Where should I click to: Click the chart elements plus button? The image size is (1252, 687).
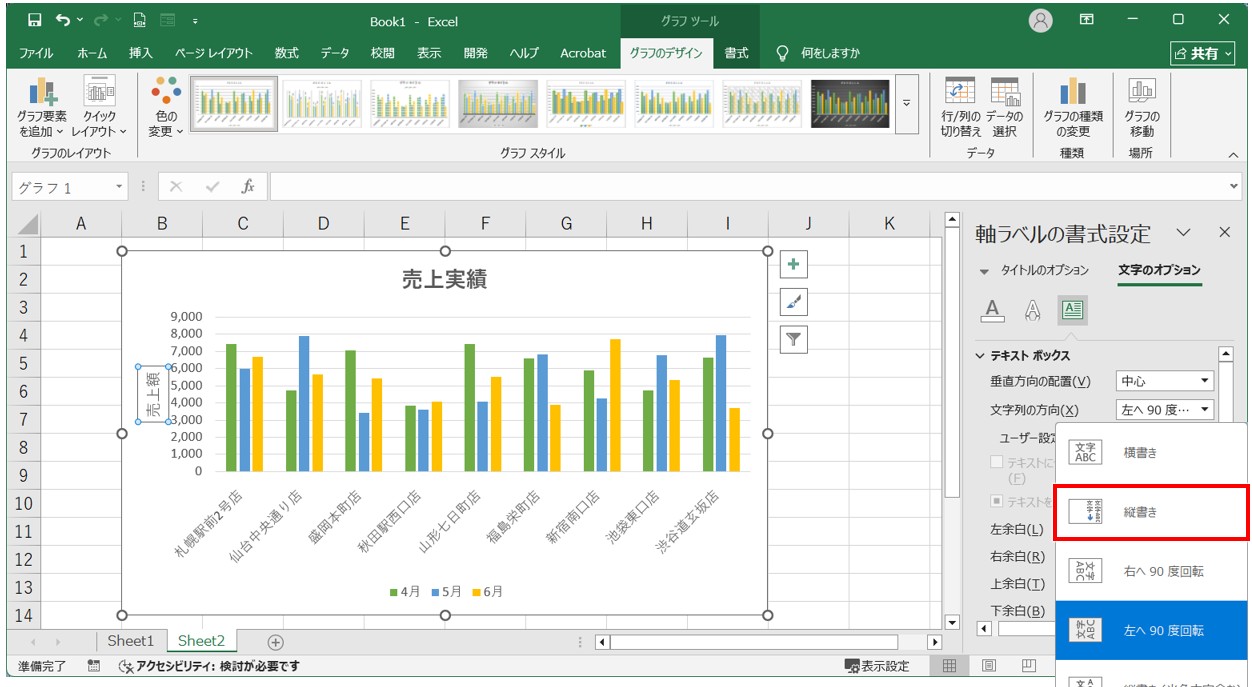point(793,264)
